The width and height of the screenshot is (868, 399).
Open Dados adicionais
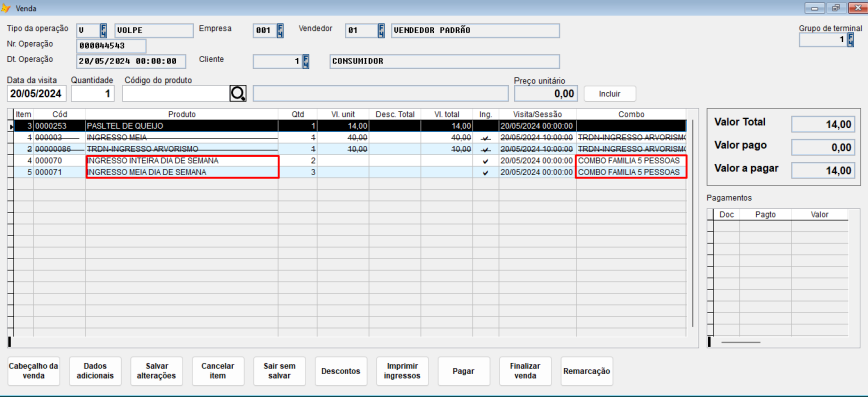pyautogui.click(x=95, y=371)
